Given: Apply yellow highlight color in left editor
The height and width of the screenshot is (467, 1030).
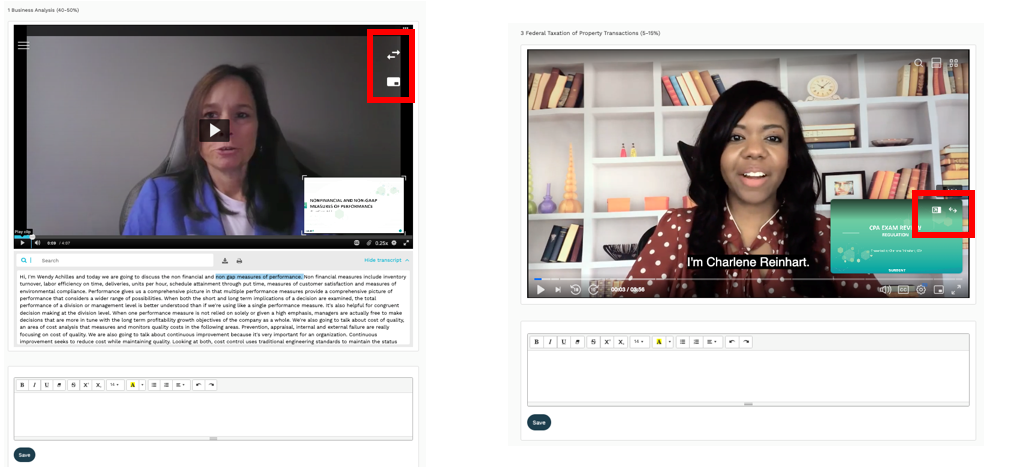Looking at the screenshot, I should coord(133,385).
